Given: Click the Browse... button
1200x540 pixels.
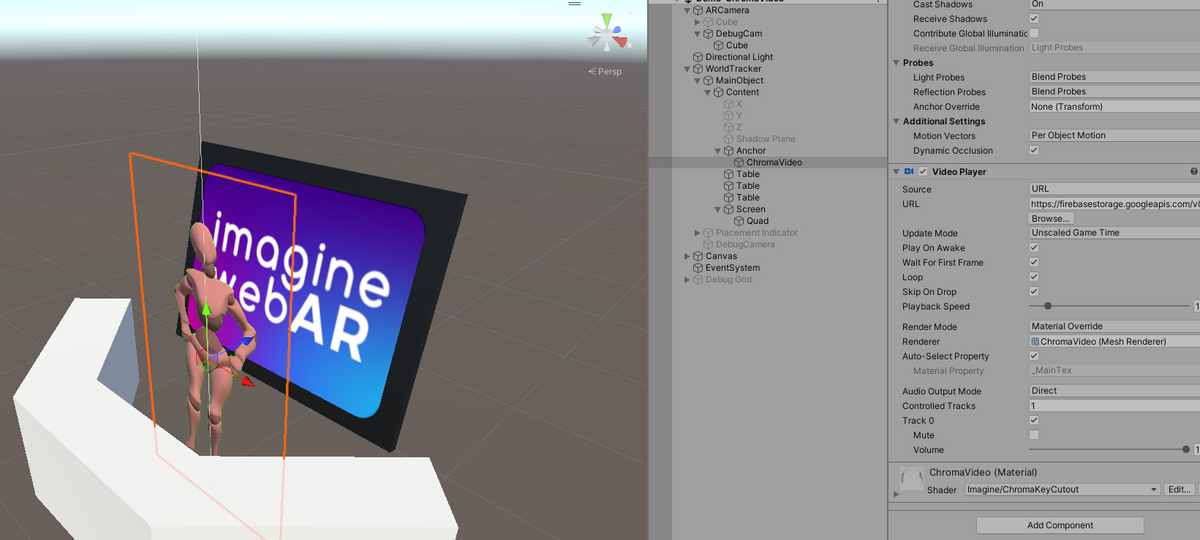Looking at the screenshot, I should [x=1051, y=218].
